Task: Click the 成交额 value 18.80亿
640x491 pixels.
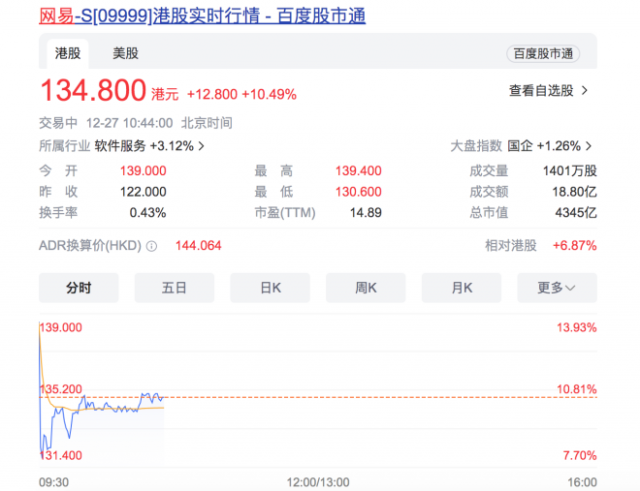Action: pos(575,192)
